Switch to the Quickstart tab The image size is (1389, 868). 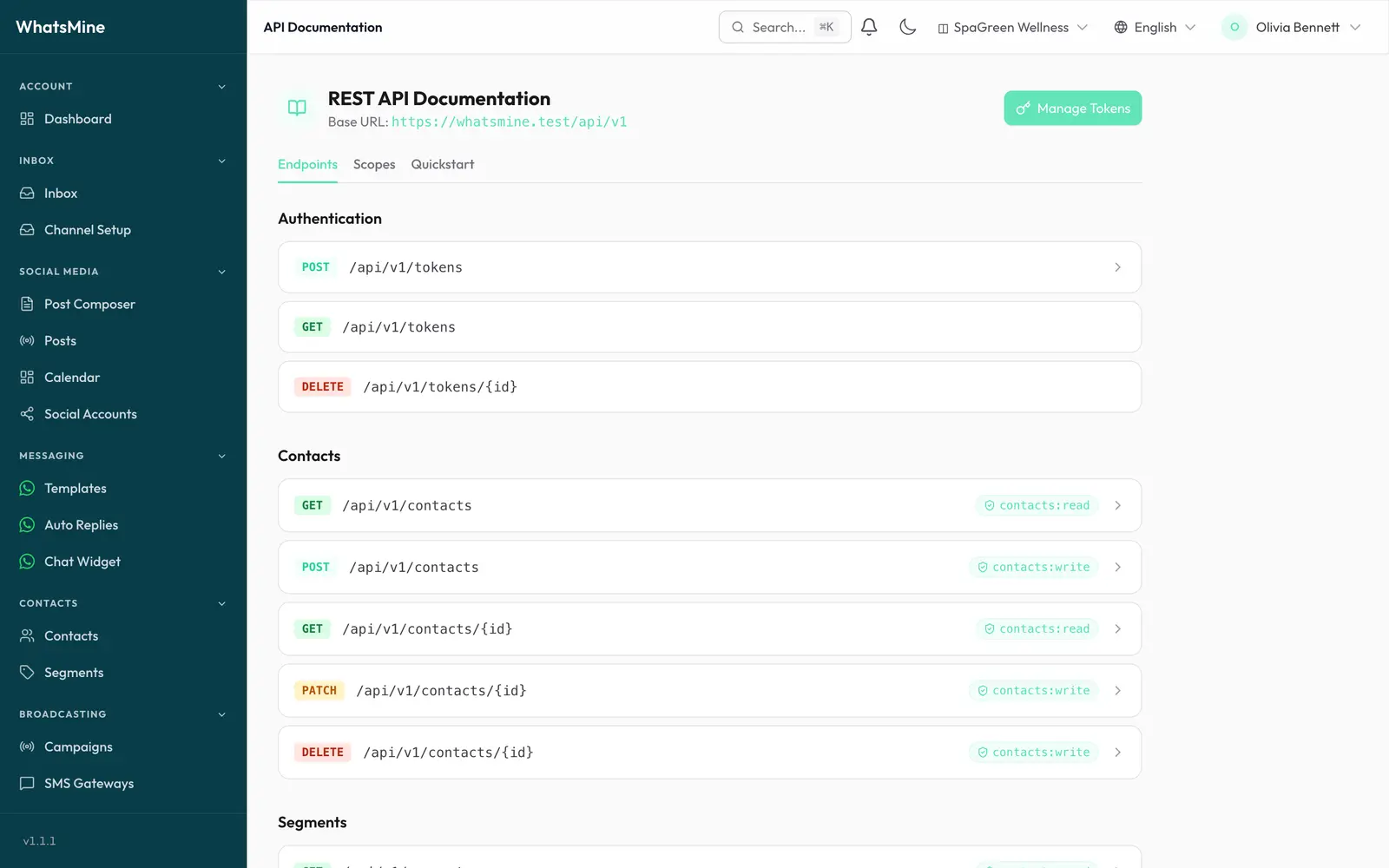(443, 164)
